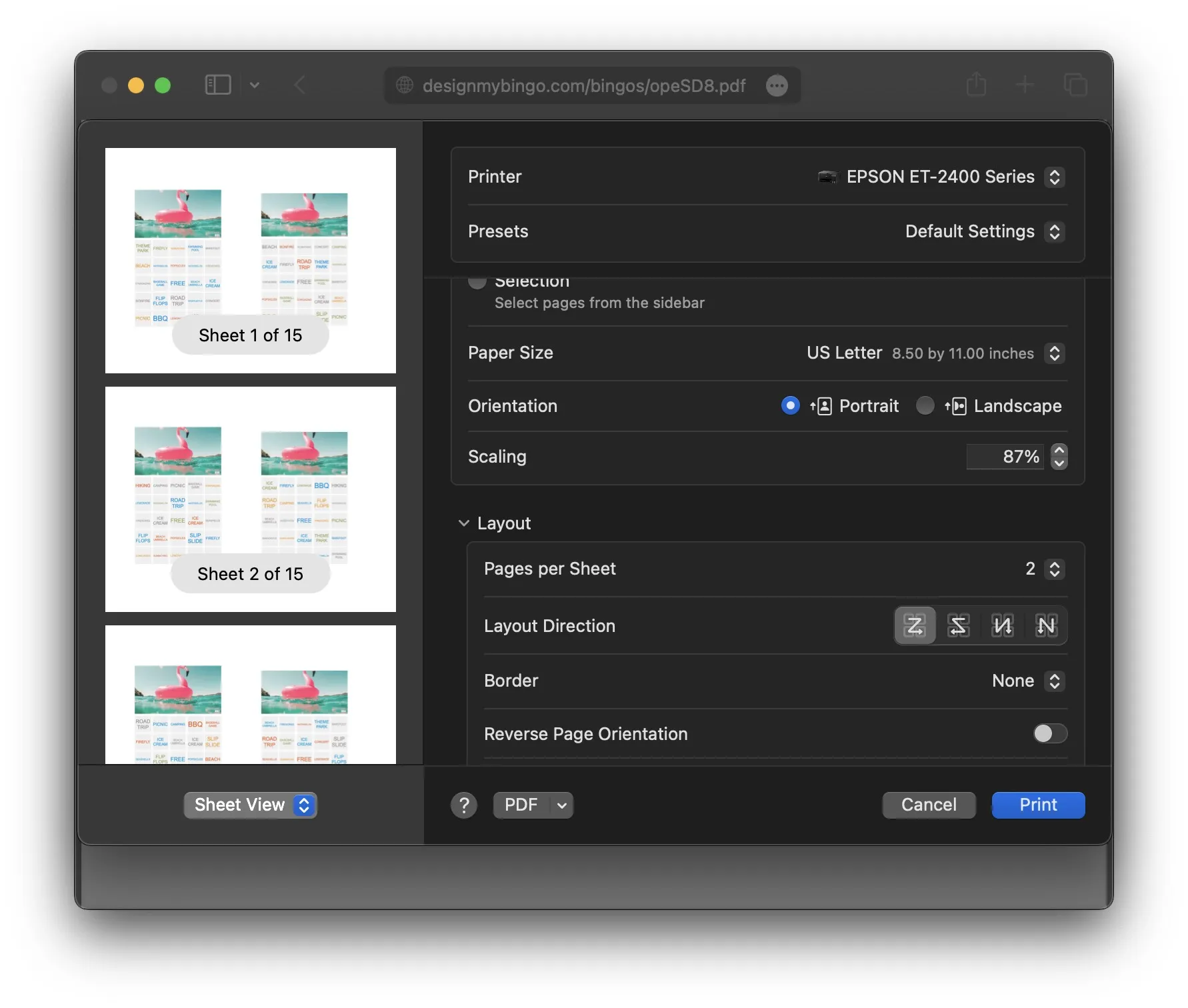The width and height of the screenshot is (1188, 1008).
Task: Open the PDF options menu arrow
Action: click(x=561, y=805)
